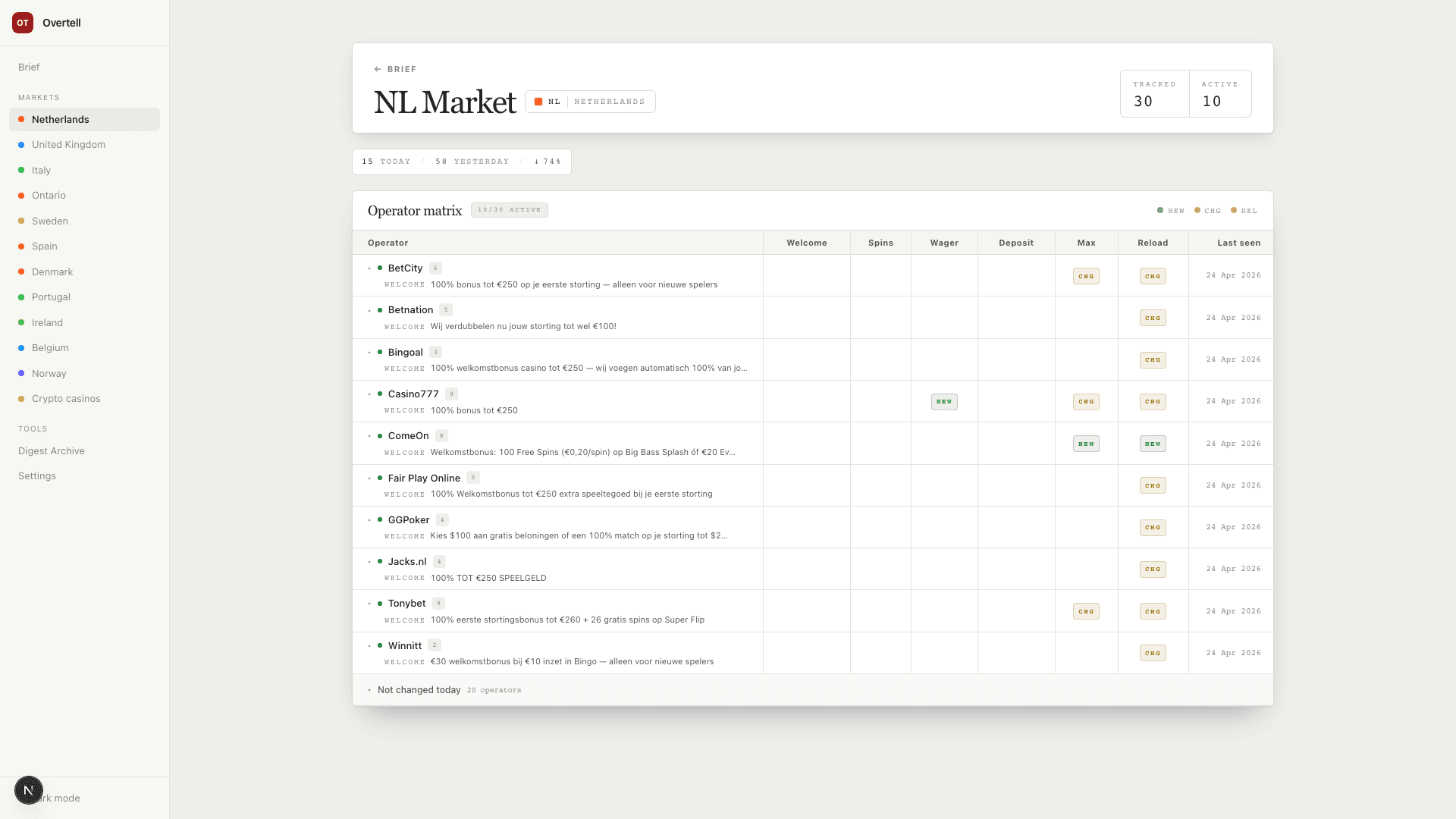Expand the Betnation operator row
Viewport: 1456px width, 819px height.
click(369, 310)
